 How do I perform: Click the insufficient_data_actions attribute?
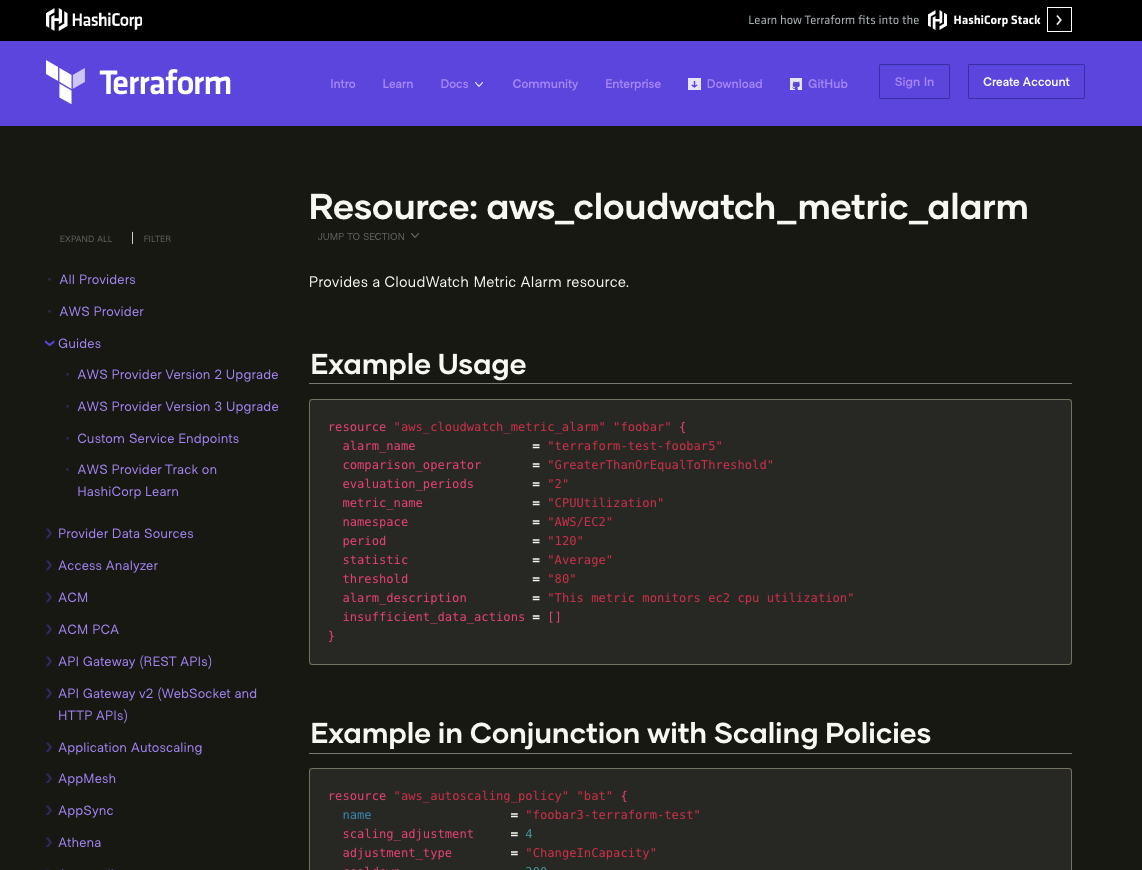(x=433, y=617)
